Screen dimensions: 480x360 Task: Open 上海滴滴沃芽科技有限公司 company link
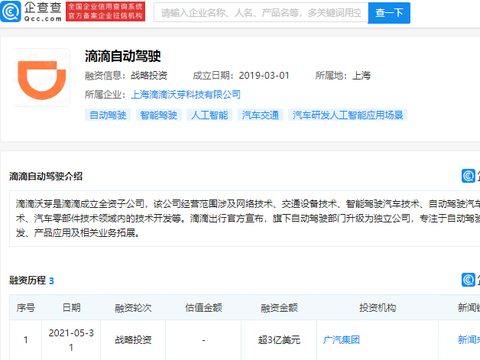point(186,95)
